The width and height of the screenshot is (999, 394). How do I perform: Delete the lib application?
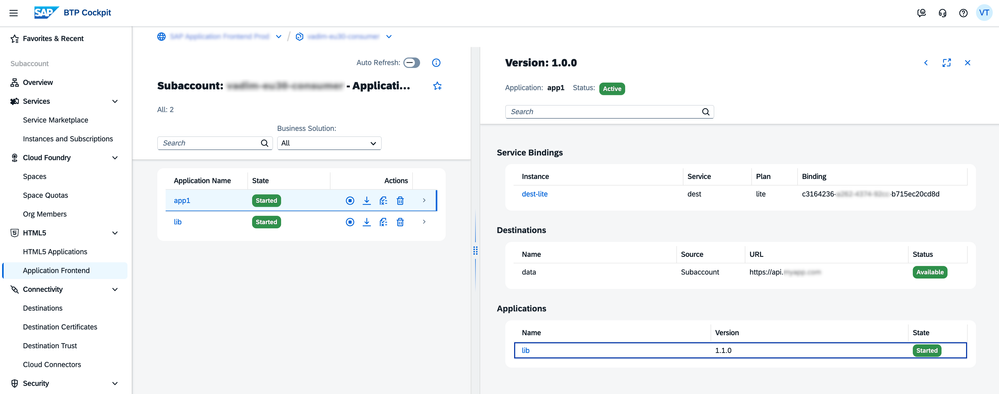point(400,222)
